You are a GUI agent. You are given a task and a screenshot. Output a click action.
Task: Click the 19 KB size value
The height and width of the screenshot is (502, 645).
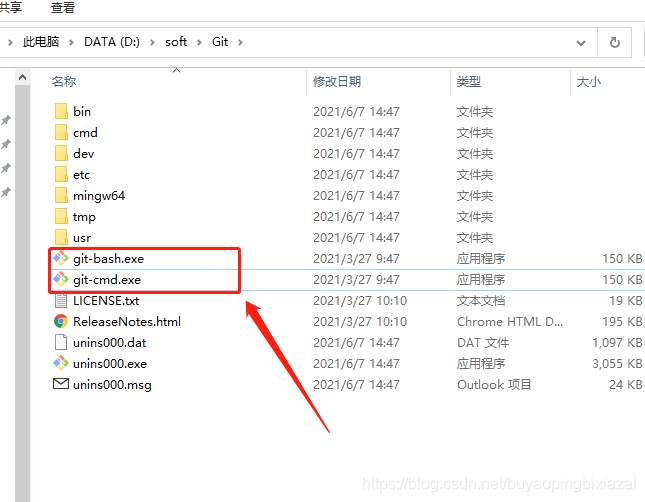point(626,301)
